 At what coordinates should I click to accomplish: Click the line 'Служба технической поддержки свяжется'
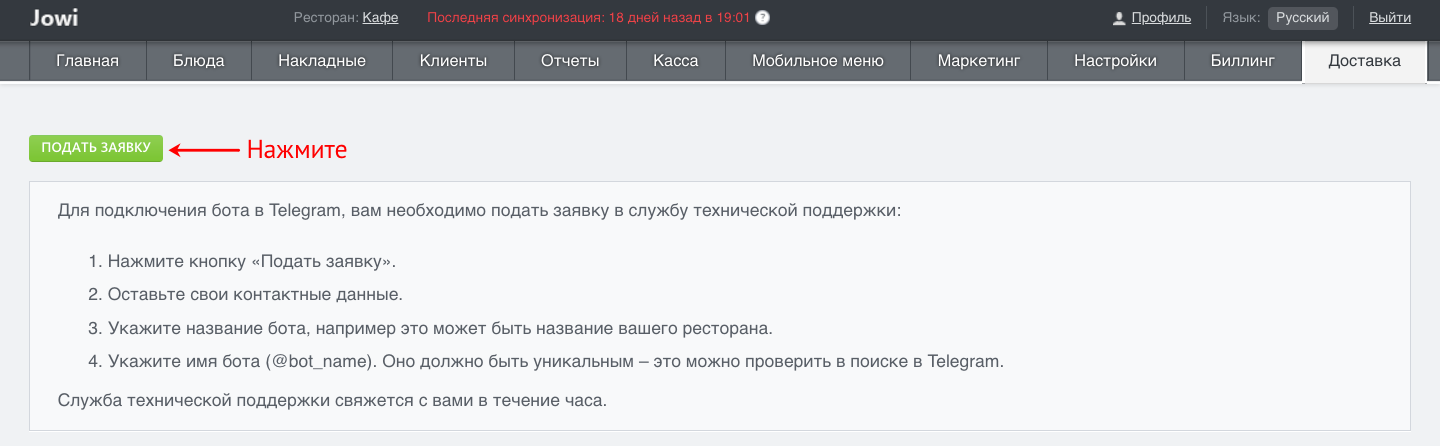point(332,401)
